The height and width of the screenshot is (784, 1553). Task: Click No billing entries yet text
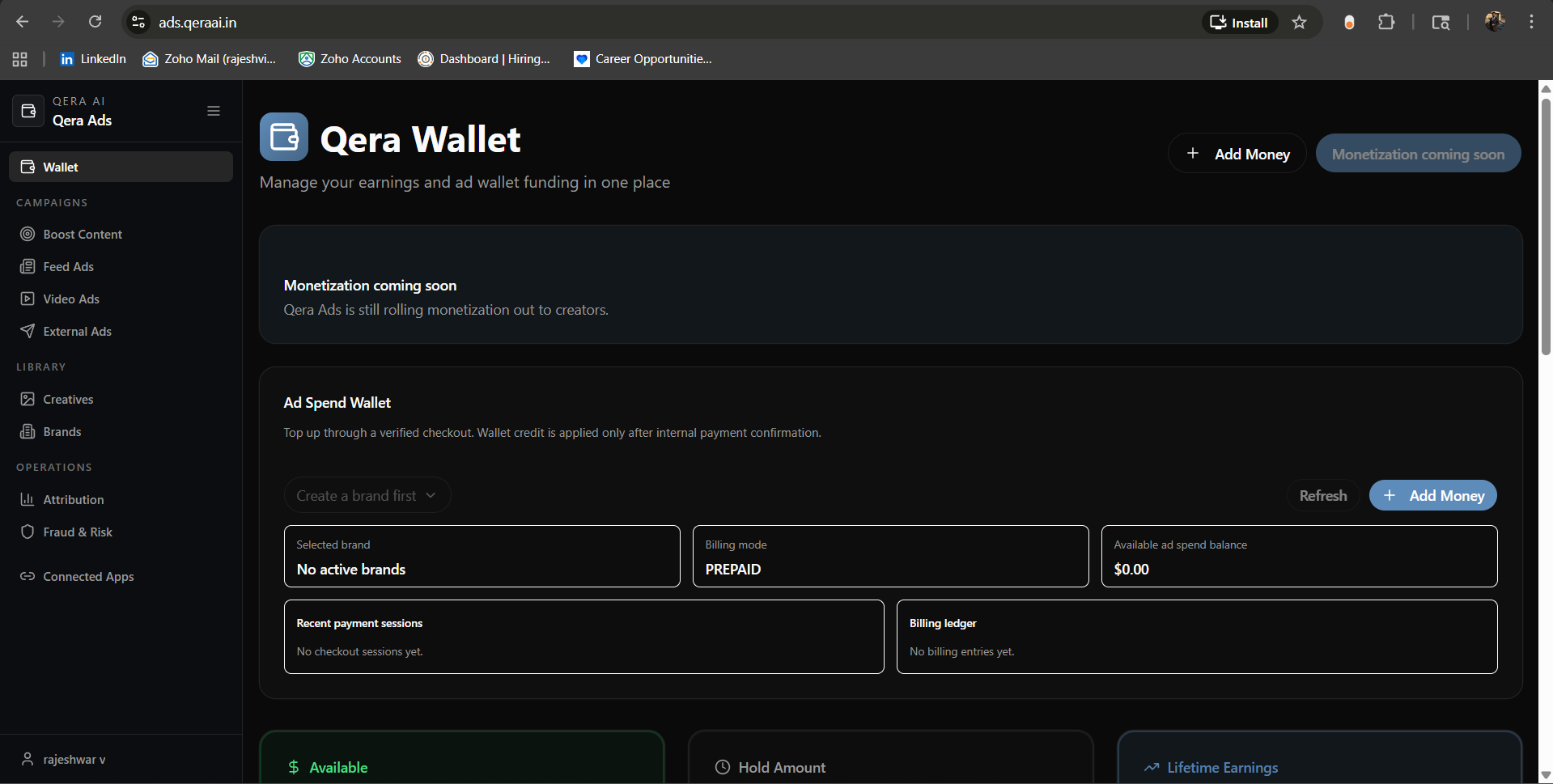pos(962,651)
